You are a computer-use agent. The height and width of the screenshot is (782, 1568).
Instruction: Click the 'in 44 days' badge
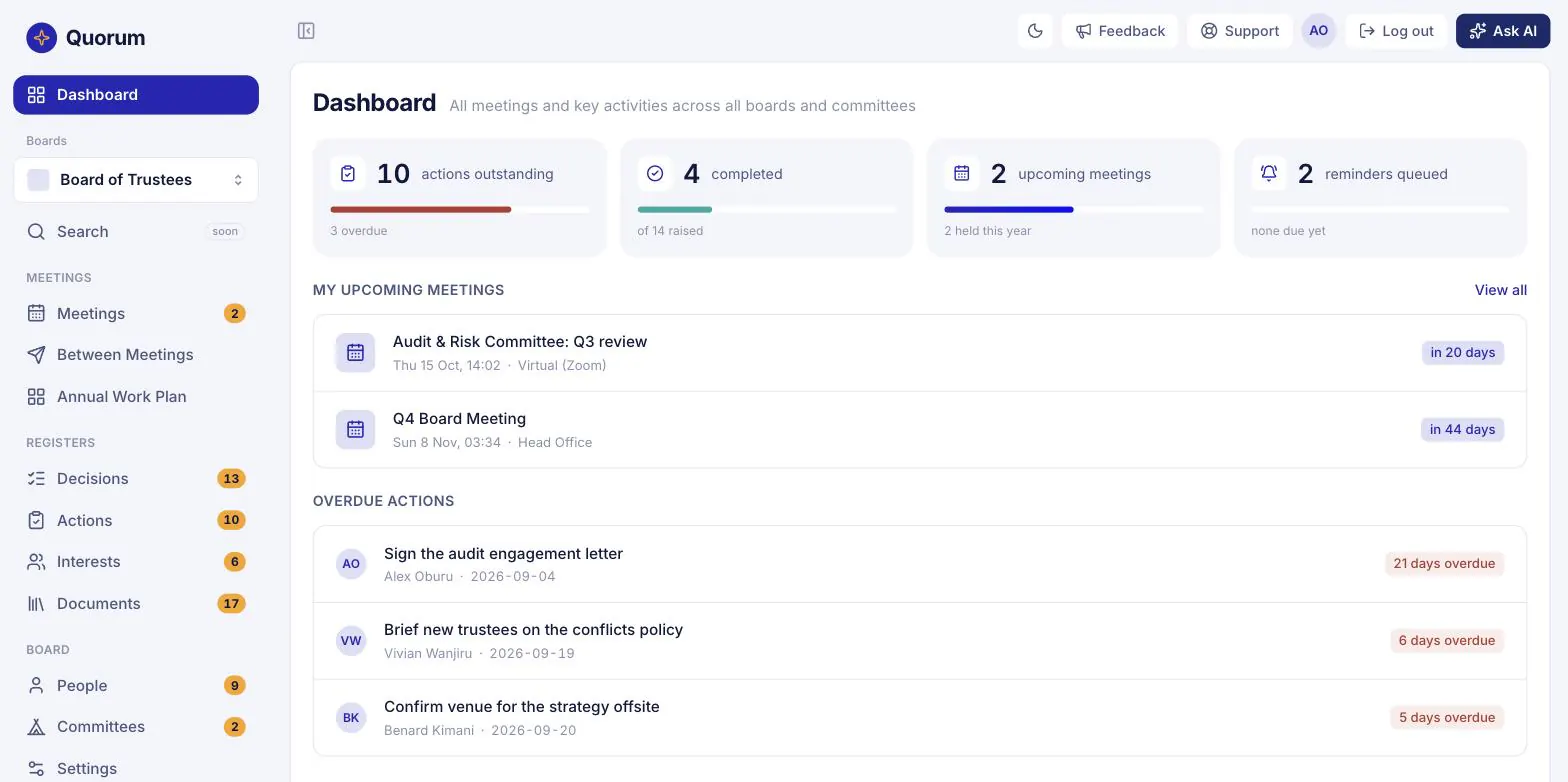pos(1462,430)
